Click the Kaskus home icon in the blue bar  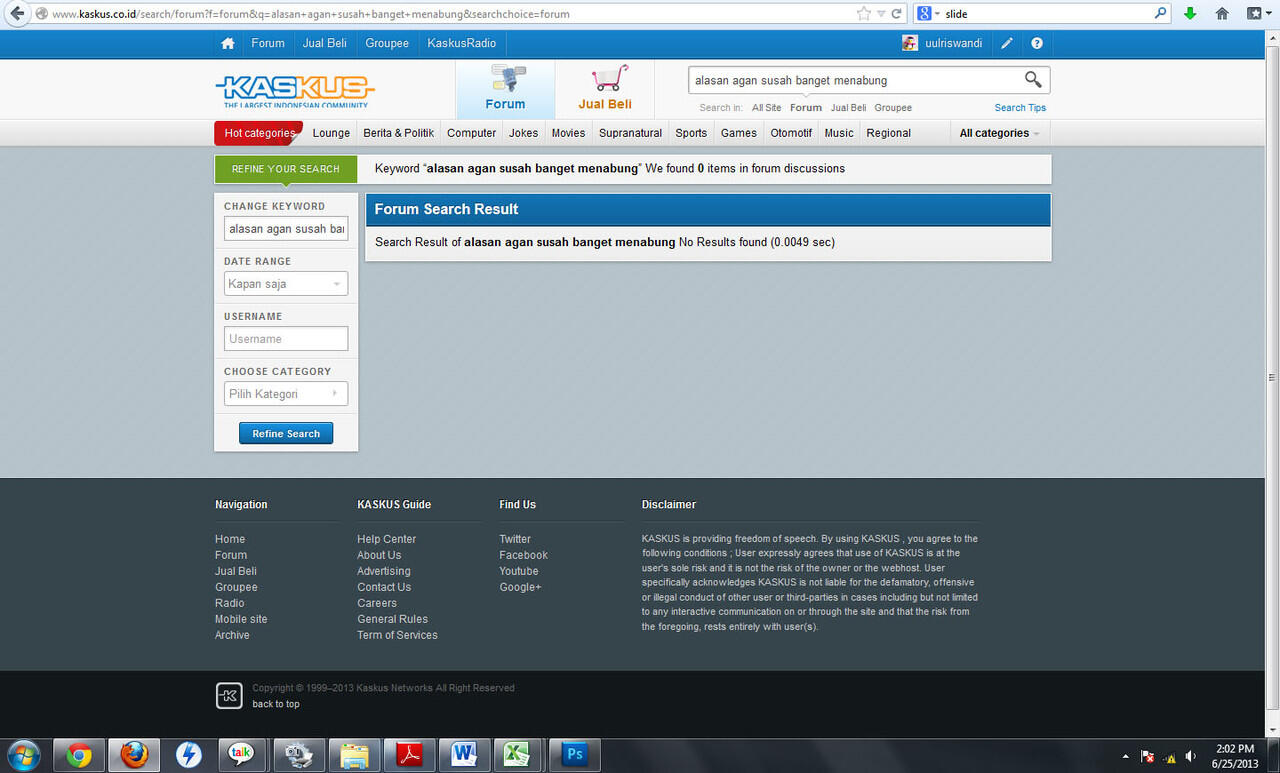click(x=228, y=44)
